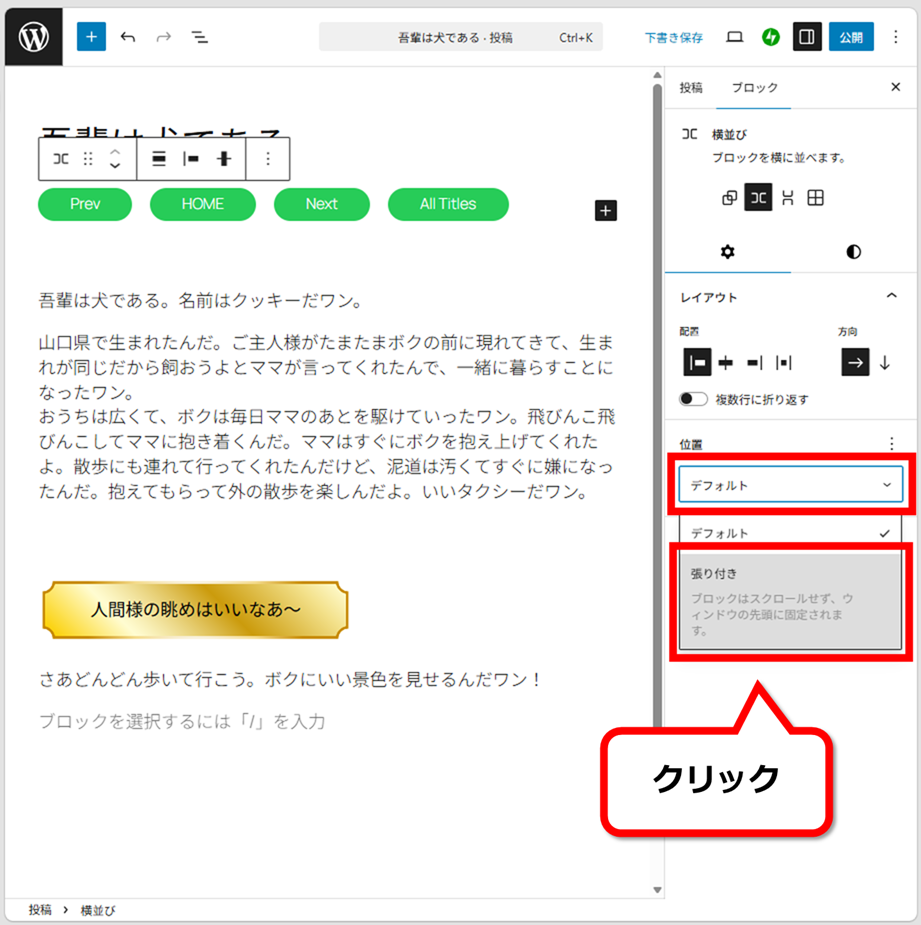The image size is (921, 925).
Task: Open the green Jetpack panel icon
Action: [770, 37]
